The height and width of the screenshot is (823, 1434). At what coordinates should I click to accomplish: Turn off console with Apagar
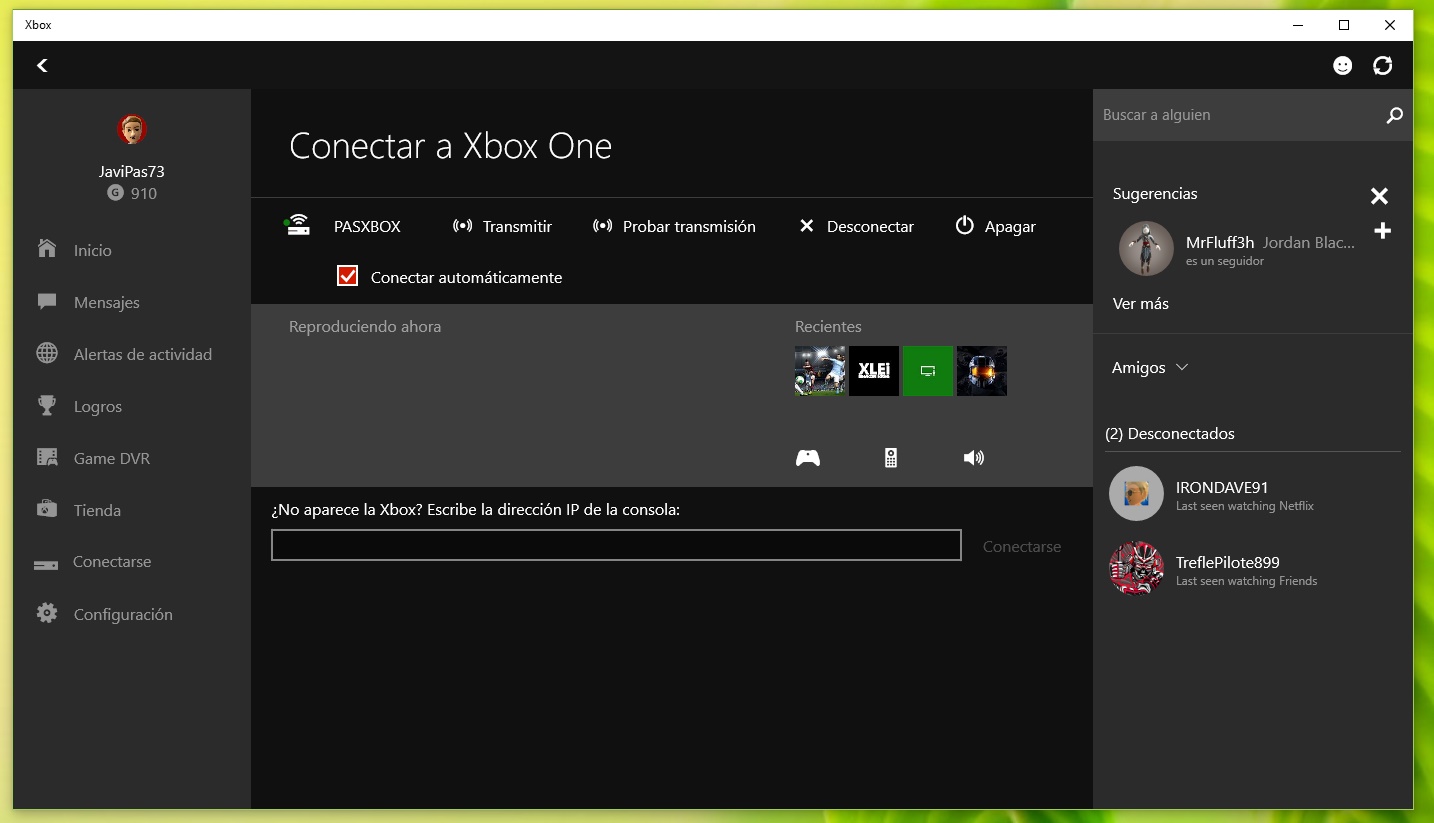click(995, 227)
